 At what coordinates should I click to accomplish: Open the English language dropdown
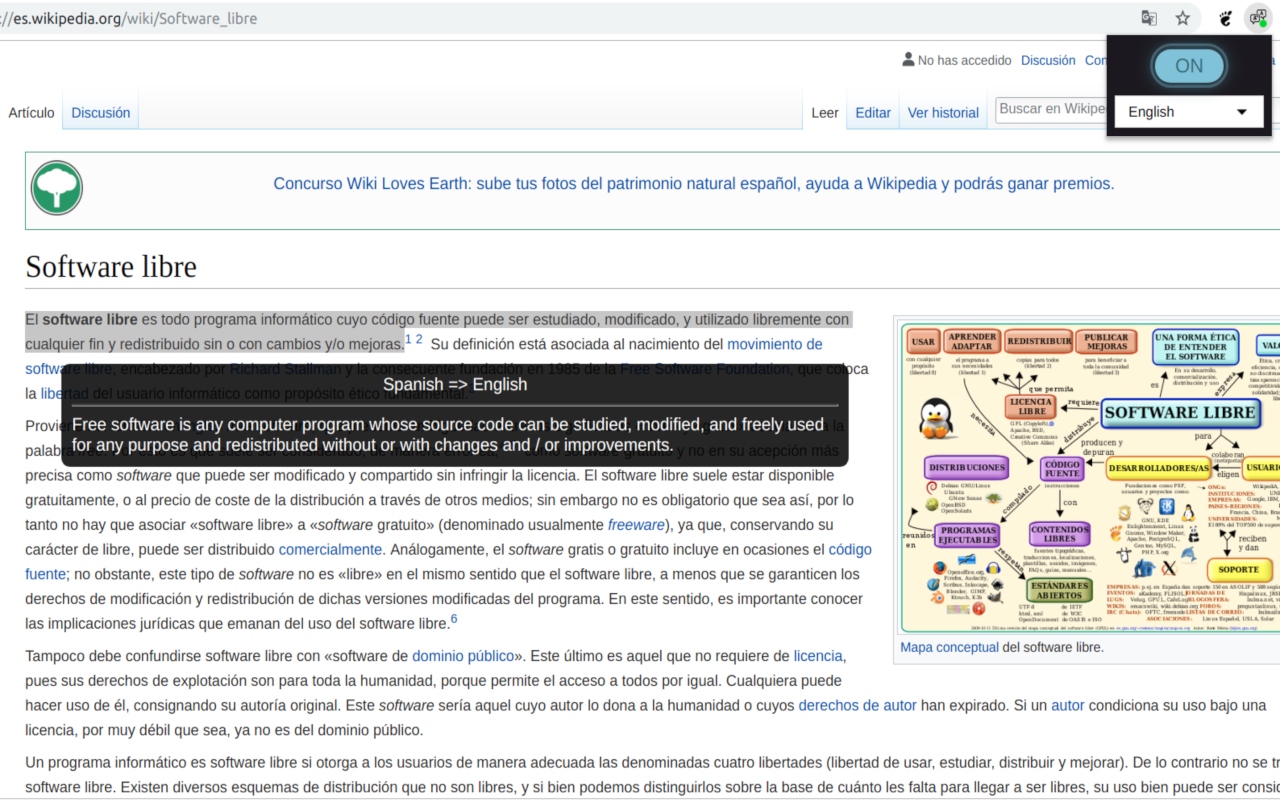(x=1189, y=112)
